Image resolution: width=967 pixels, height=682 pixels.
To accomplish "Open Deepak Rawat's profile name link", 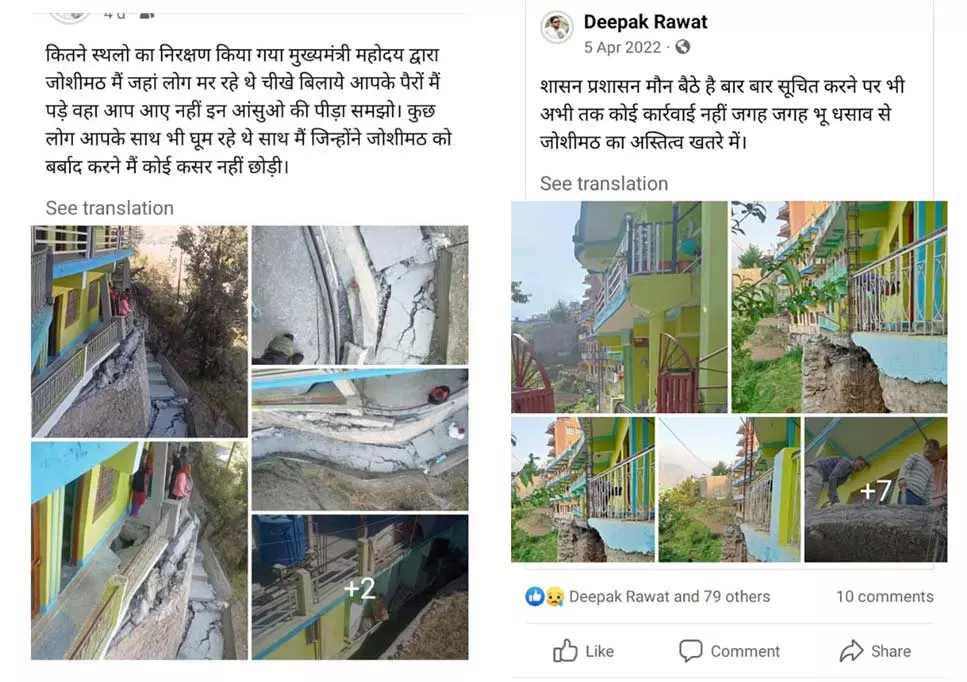I will [645, 22].
